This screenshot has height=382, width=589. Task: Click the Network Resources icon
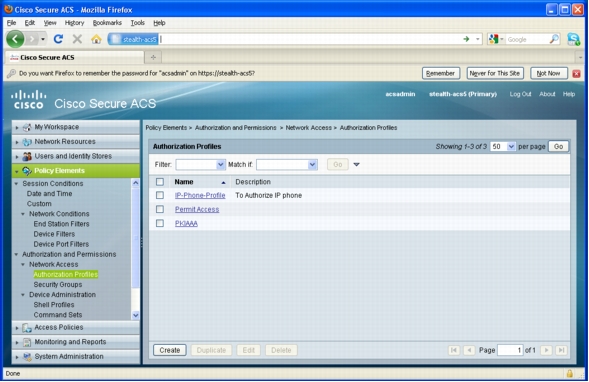pos(27,142)
